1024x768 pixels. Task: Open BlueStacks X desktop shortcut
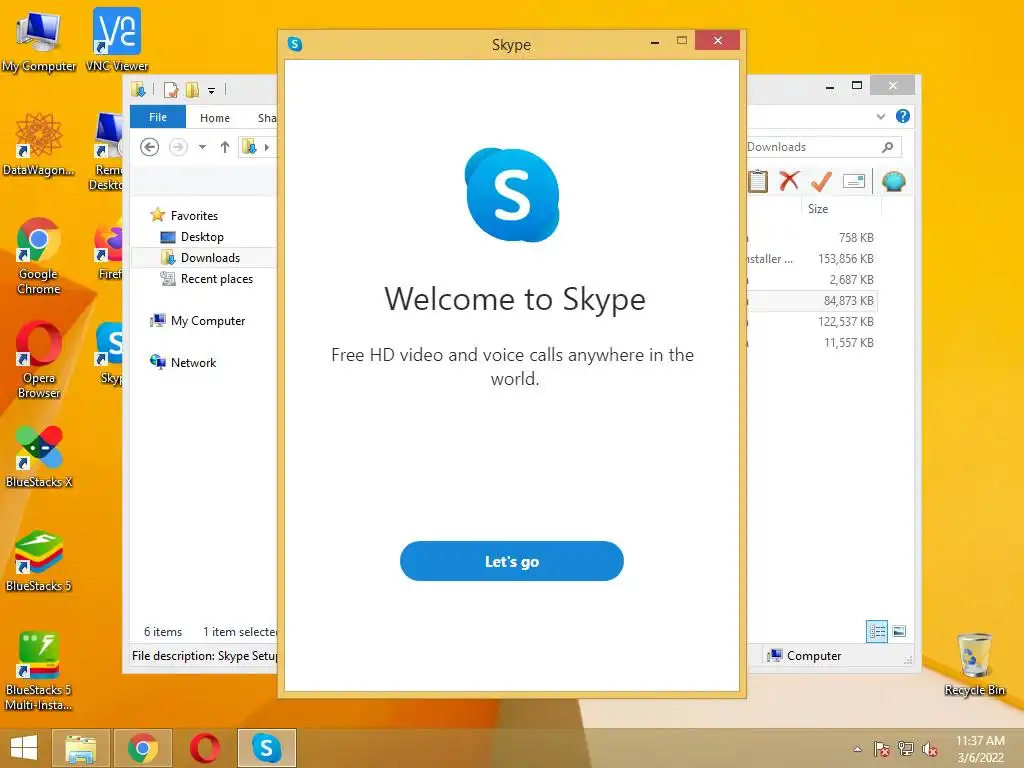[39, 456]
